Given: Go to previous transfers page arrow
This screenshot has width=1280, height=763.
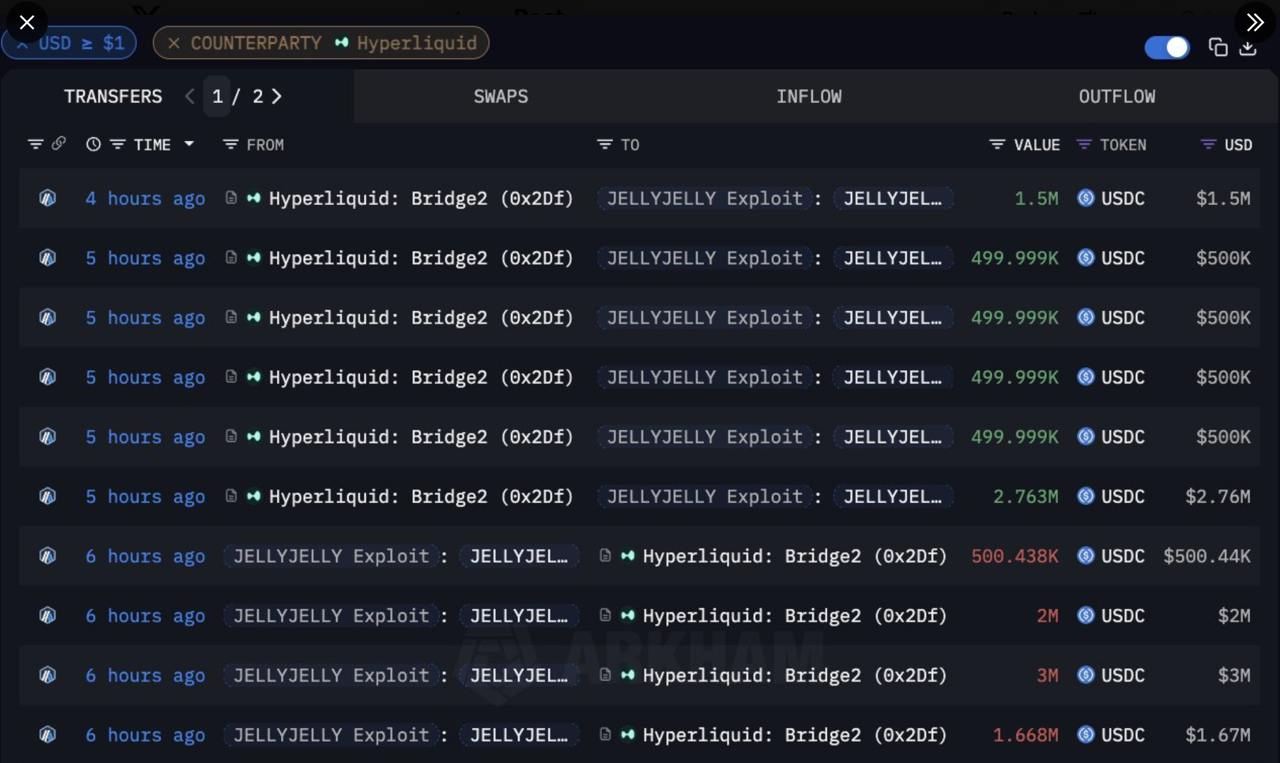Looking at the screenshot, I should tap(190, 96).
